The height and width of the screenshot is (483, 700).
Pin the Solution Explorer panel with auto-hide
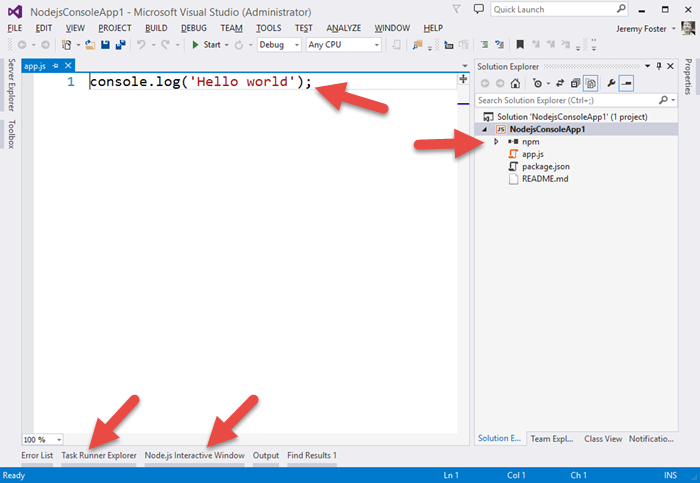point(658,66)
